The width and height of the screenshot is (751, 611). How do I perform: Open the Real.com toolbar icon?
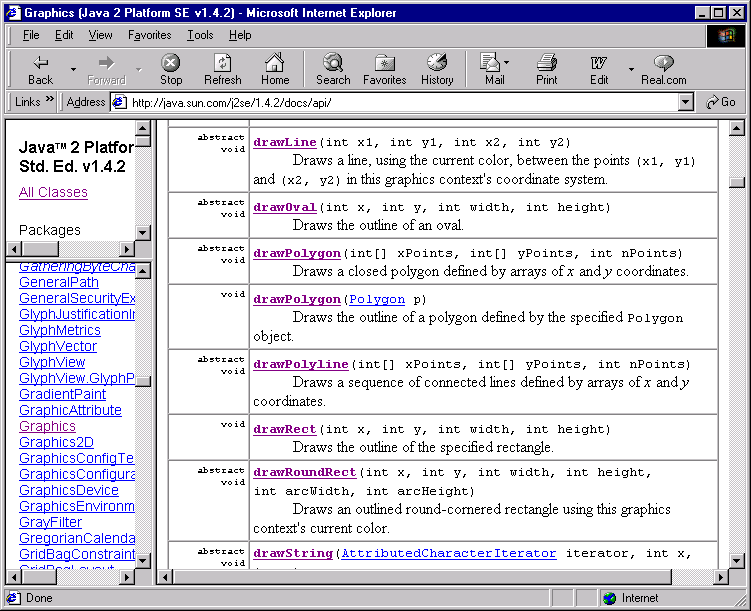(x=663, y=63)
